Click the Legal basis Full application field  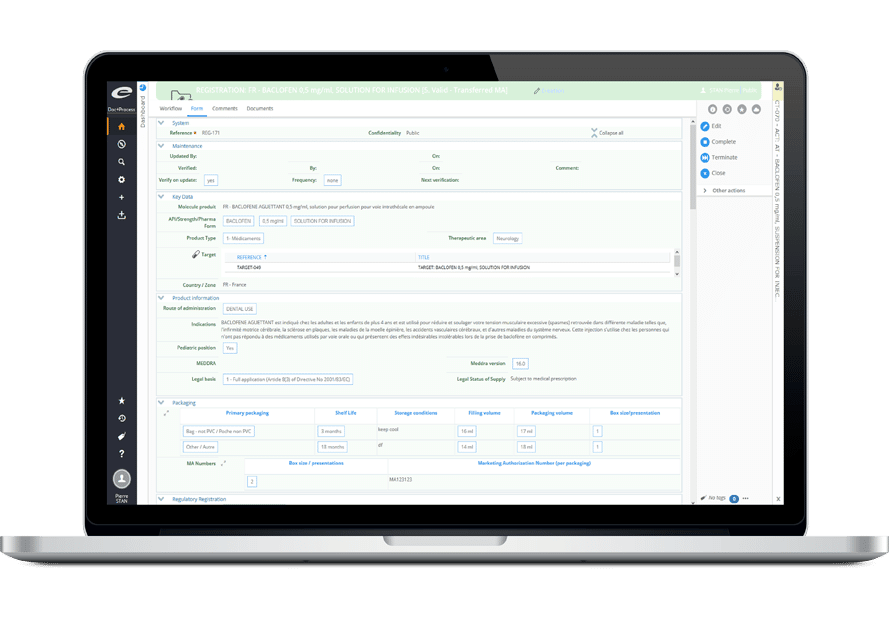pos(288,379)
